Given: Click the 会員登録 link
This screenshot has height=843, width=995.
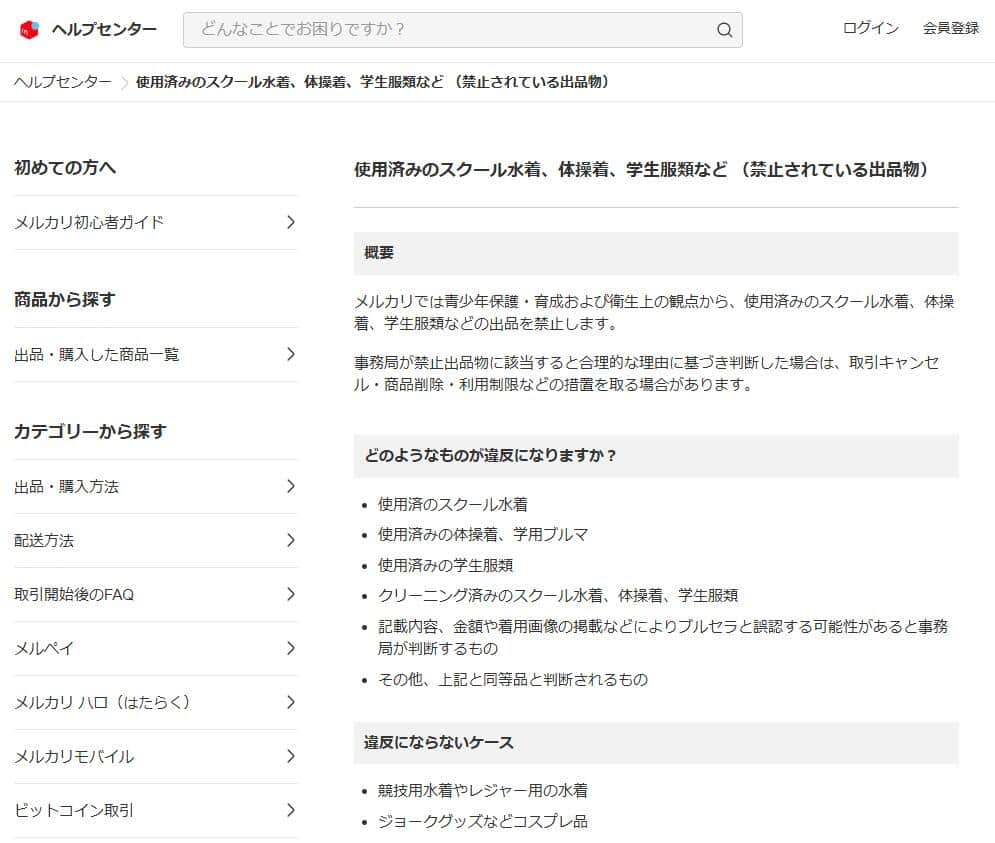Looking at the screenshot, I should coord(951,29).
